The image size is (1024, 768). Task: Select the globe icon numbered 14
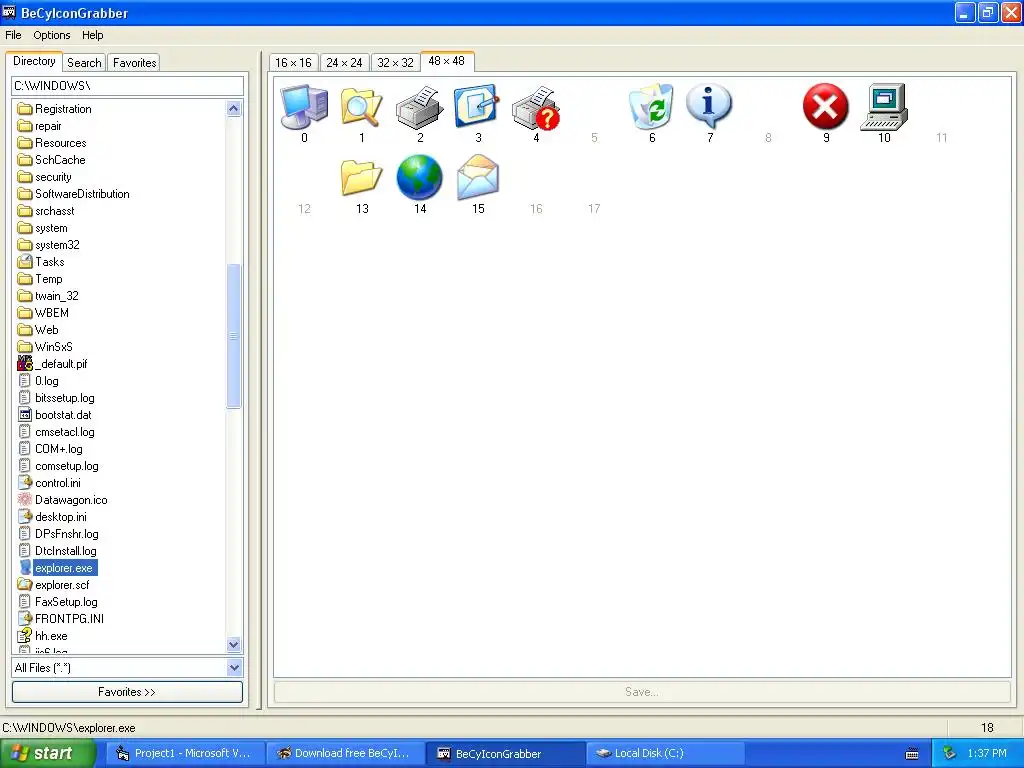click(x=419, y=177)
